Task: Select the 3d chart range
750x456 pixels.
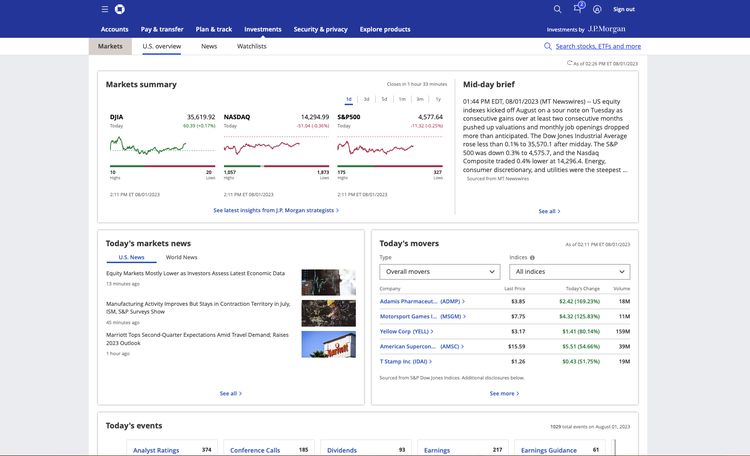Action: [x=366, y=99]
